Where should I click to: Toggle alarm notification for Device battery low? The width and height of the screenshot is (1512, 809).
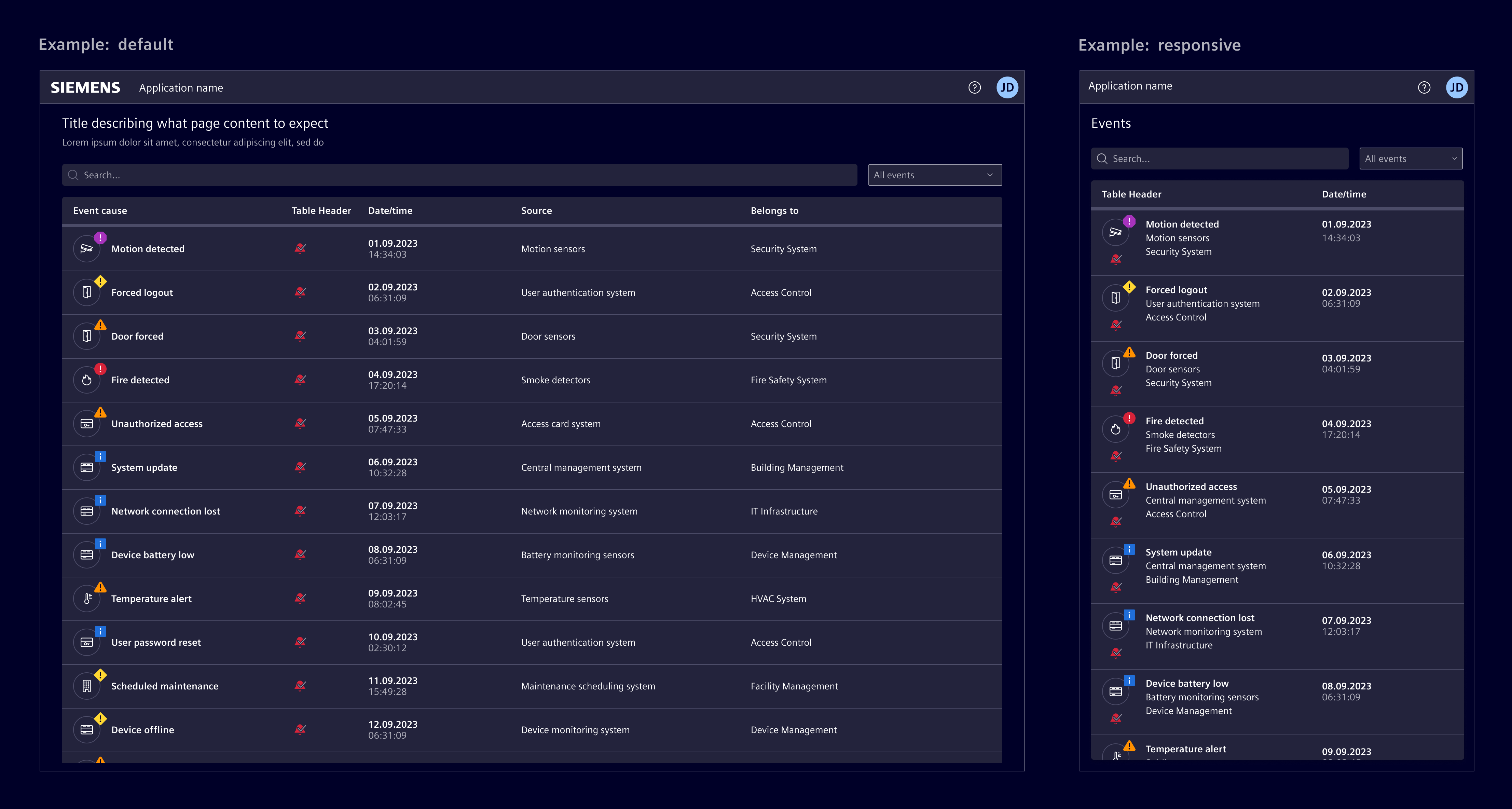300,554
